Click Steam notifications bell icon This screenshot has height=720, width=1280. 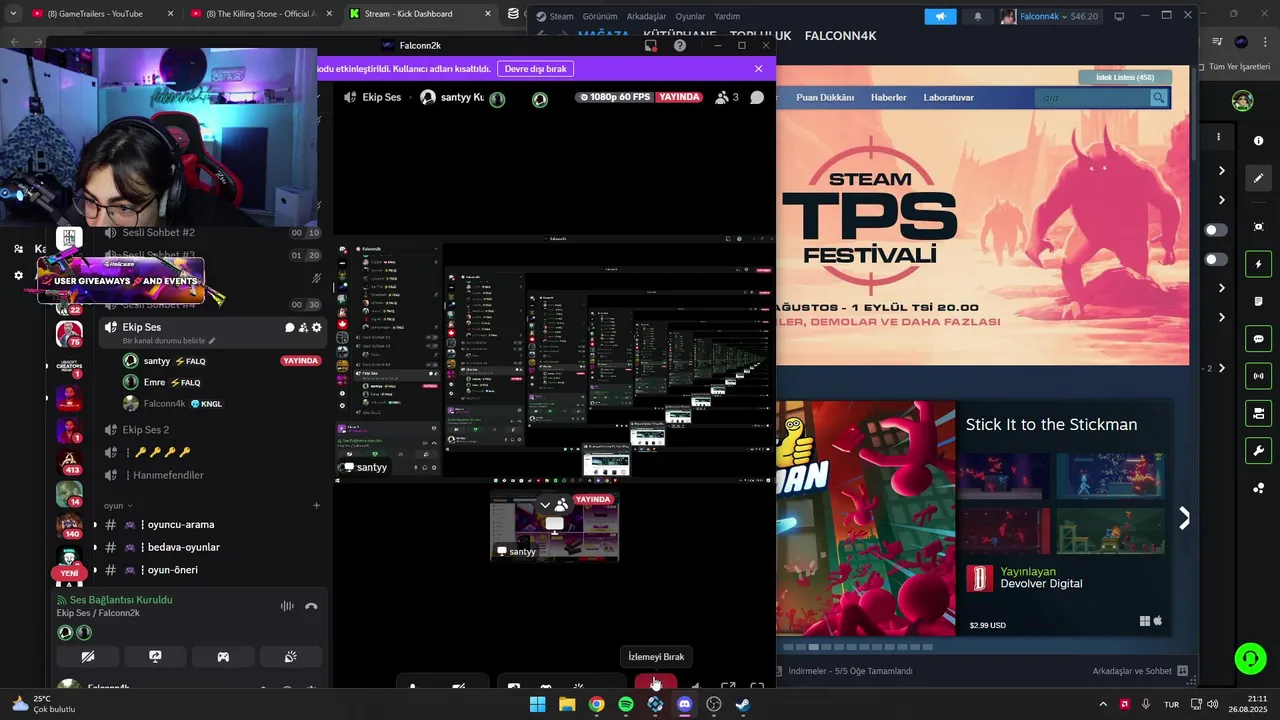(x=978, y=16)
